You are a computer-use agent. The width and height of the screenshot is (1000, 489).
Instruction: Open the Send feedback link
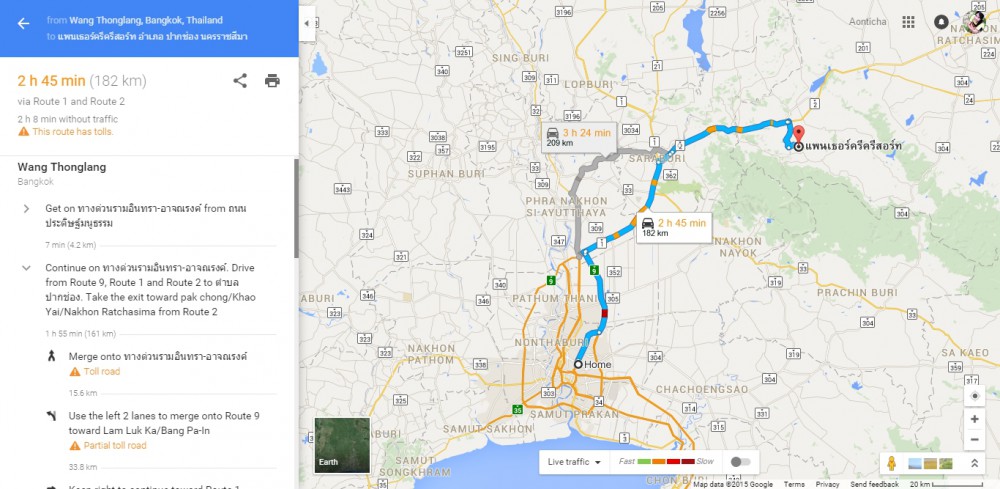coord(874,485)
